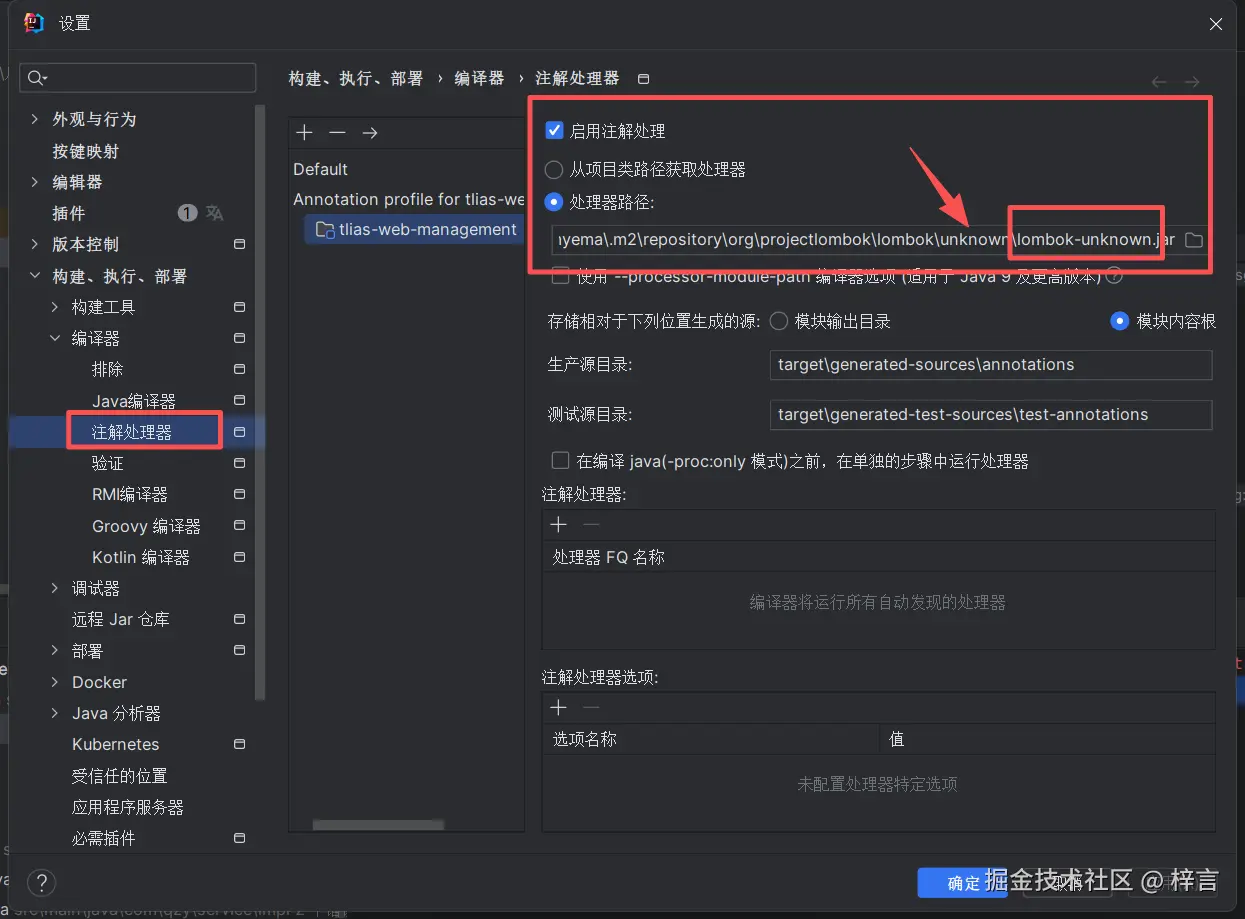Click the navigate forward arrow icon
This screenshot has width=1245, height=919.
pyautogui.click(x=1191, y=82)
